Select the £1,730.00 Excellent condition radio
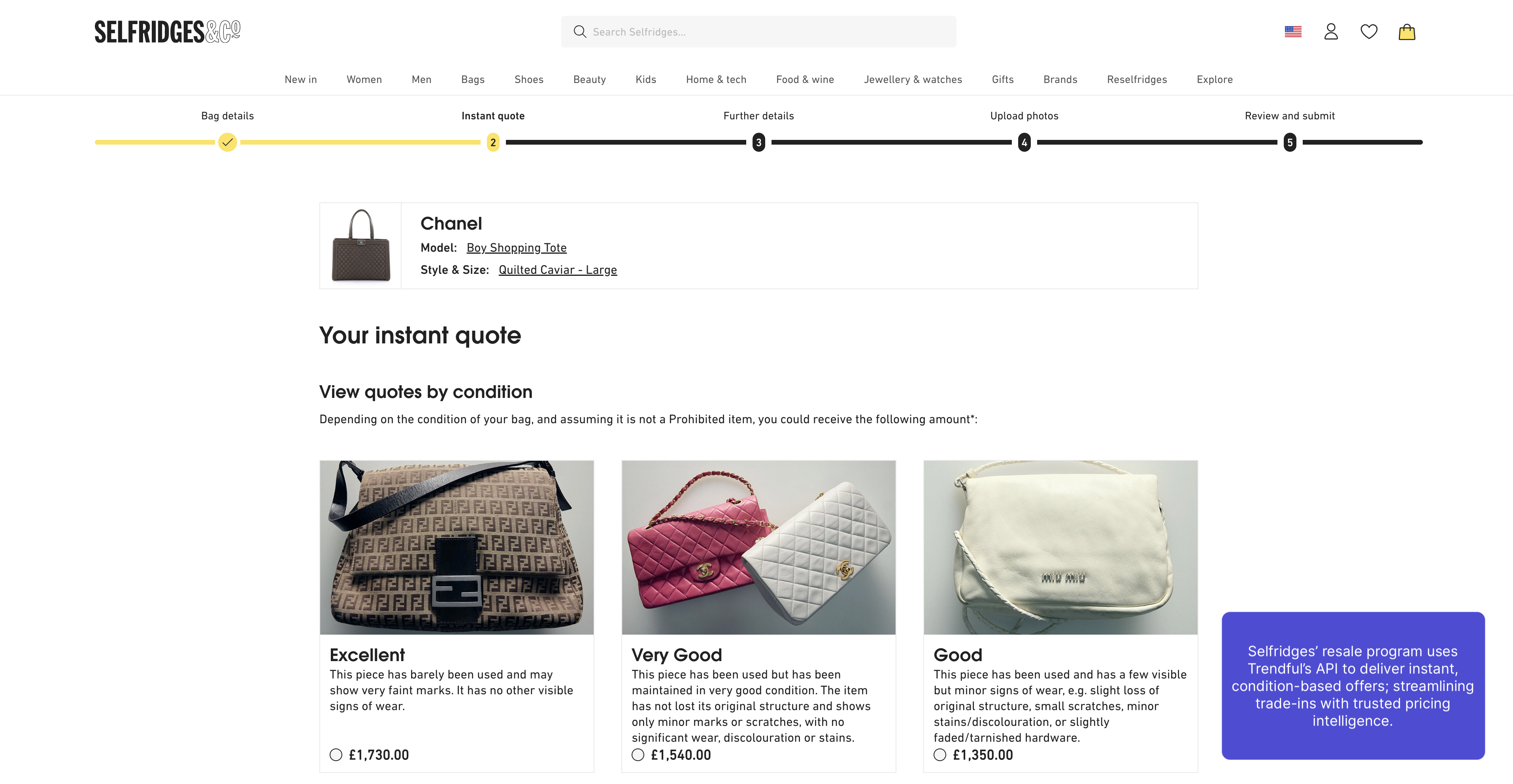Image resolution: width=1513 pixels, height=784 pixels. point(336,755)
